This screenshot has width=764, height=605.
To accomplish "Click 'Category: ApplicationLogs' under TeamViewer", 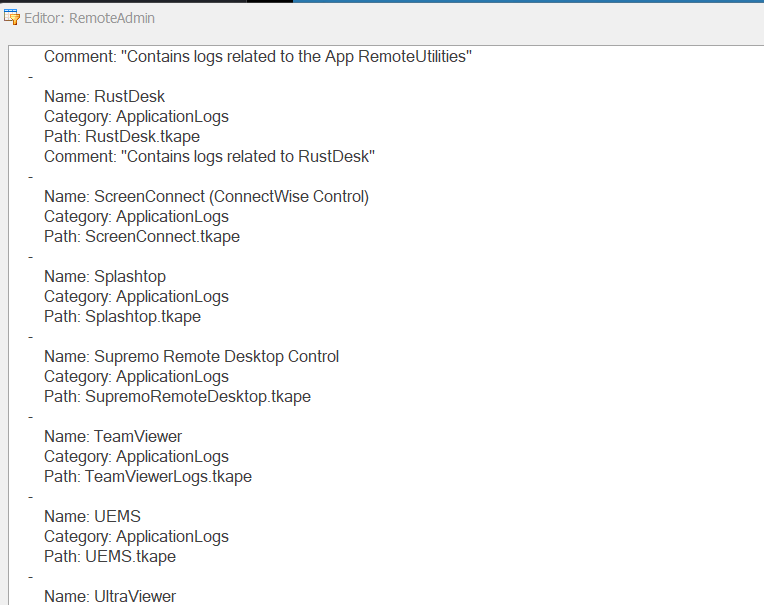I will coord(136,456).
